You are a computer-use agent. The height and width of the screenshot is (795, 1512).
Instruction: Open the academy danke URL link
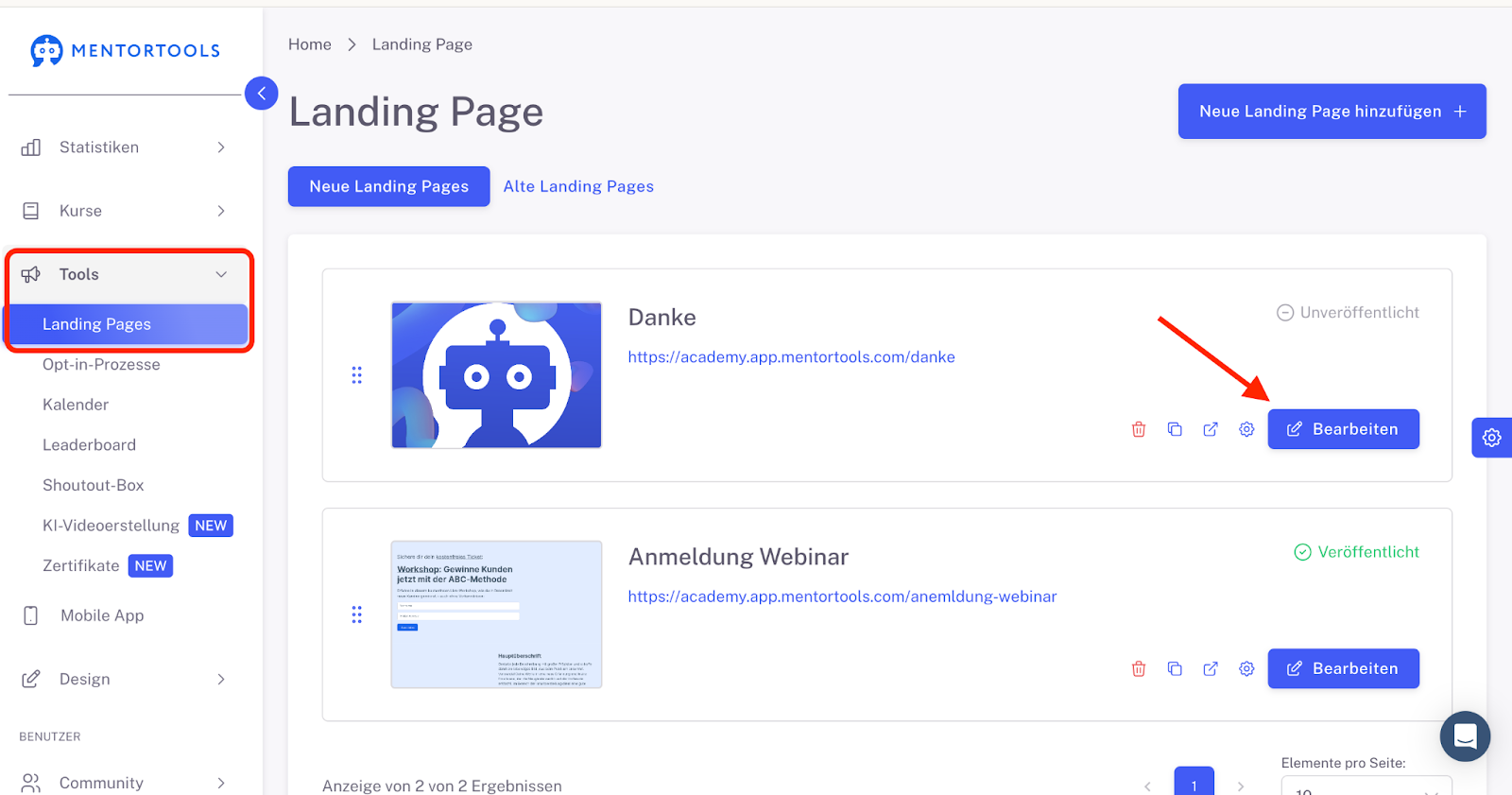tap(792, 357)
